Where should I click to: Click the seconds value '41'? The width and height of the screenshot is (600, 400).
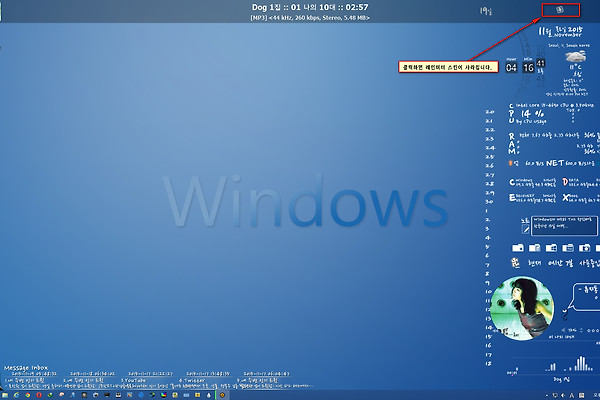(541, 63)
